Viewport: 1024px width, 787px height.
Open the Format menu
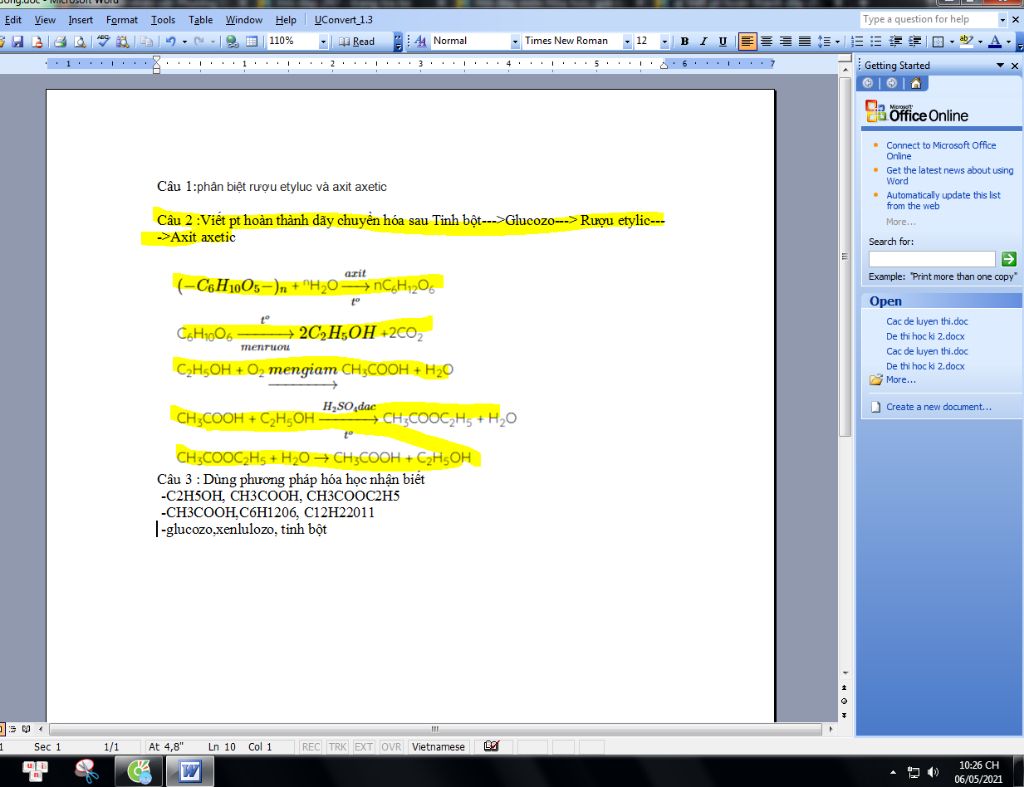click(121, 20)
